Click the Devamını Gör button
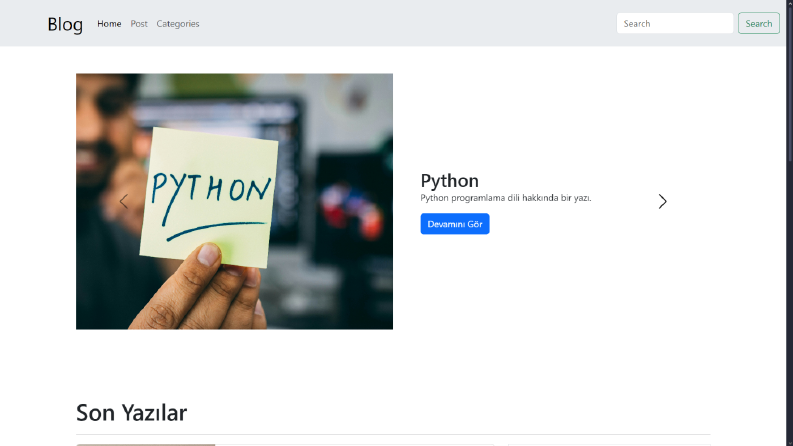Viewport: 793px width, 446px height. pyautogui.click(x=455, y=224)
